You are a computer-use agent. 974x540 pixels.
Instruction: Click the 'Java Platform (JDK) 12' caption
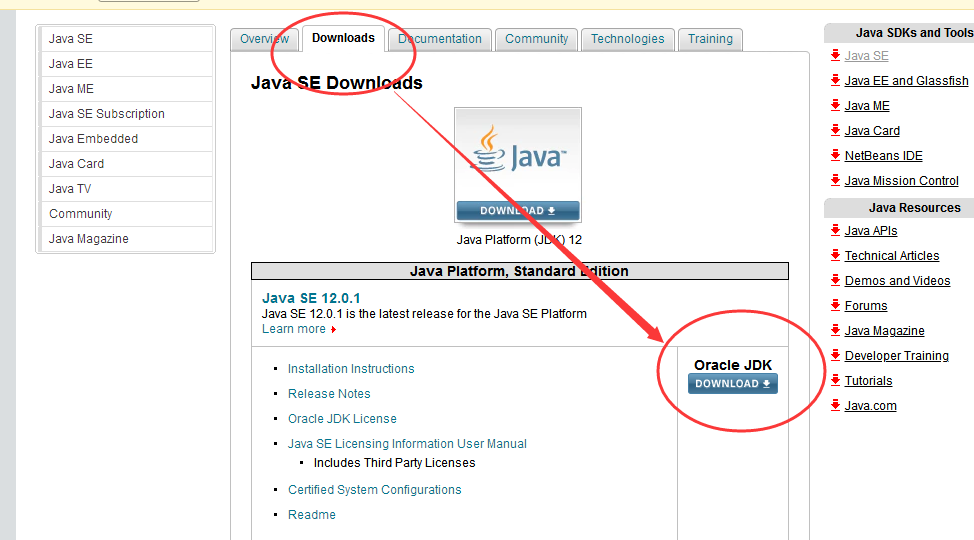click(x=519, y=240)
